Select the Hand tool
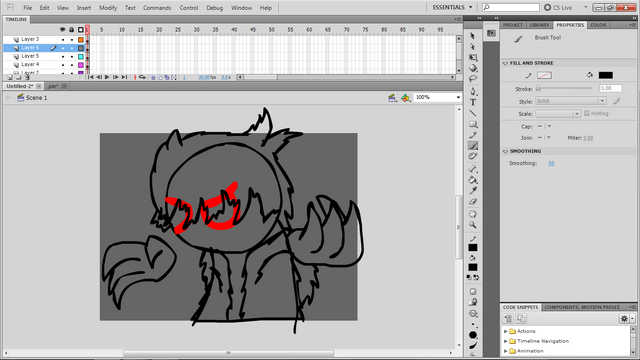640x360 pixels. (x=473, y=214)
